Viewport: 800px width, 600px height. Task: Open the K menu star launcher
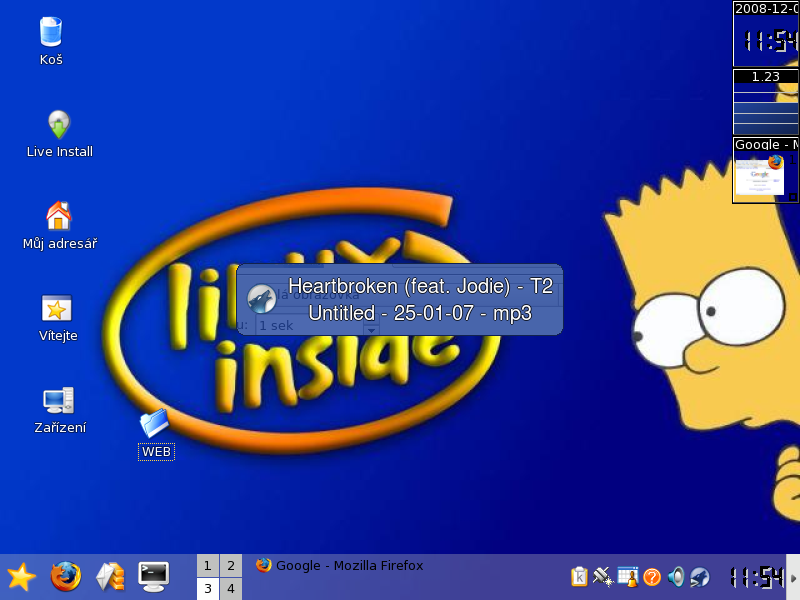point(21,577)
